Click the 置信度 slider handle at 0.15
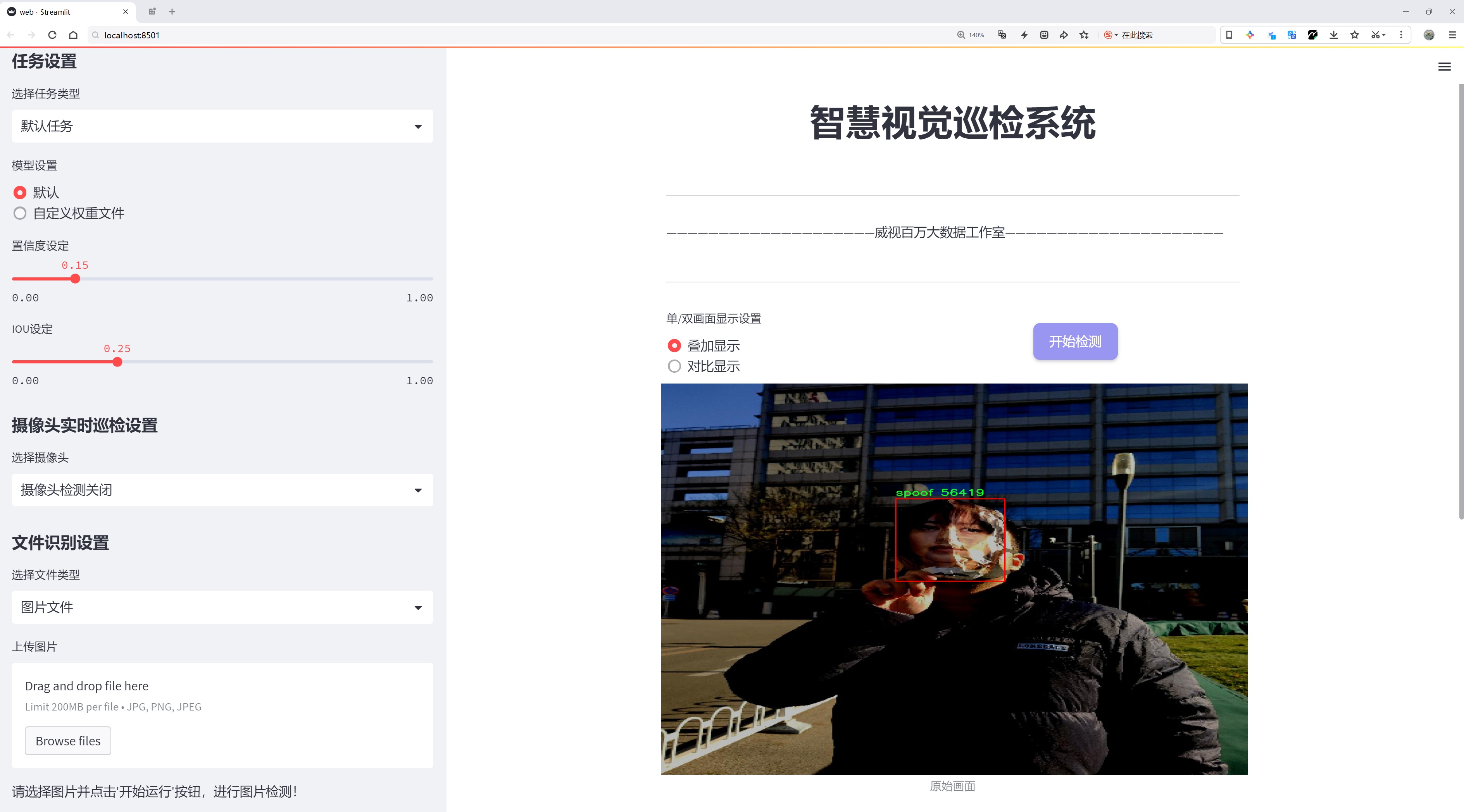This screenshot has height=812, width=1464. 75,279
